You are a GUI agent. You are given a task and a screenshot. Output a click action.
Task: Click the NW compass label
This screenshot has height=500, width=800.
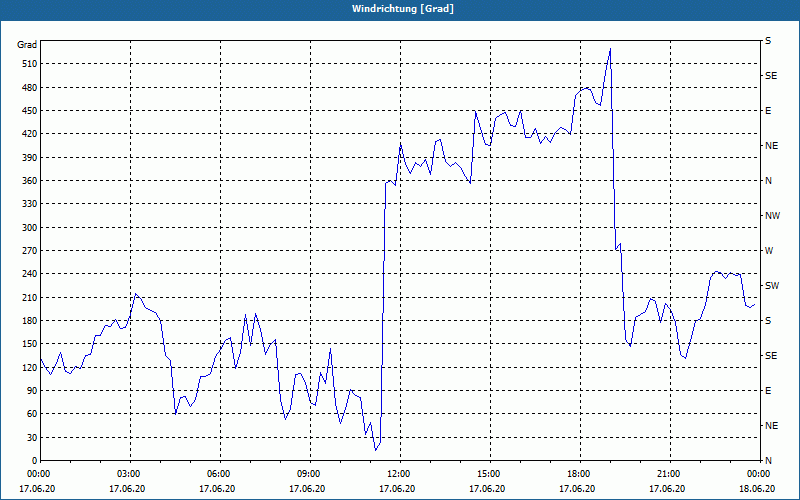coord(772,216)
